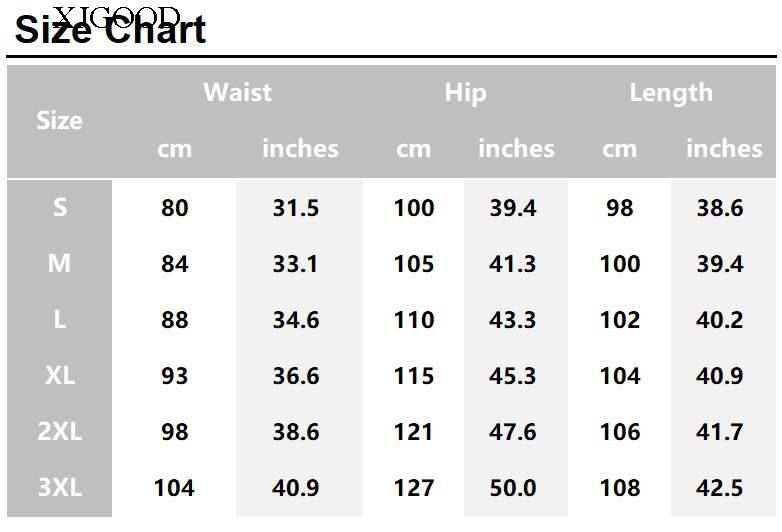782x532 pixels.
Task: Select the M size row label
Action: pyautogui.click(x=60, y=264)
